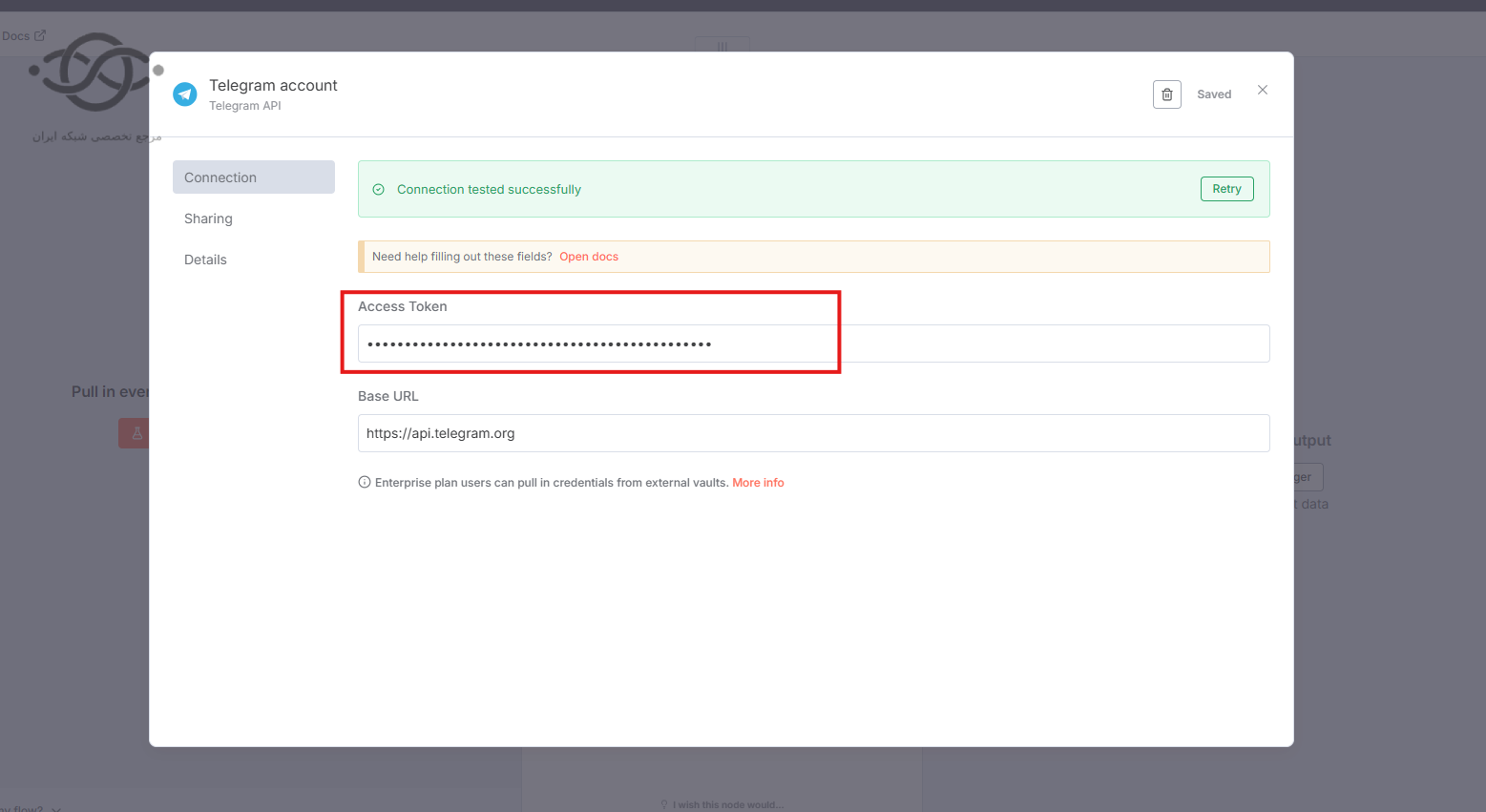Open Docs link in background page
Screen dimensions: 1486x812
(x=23, y=36)
